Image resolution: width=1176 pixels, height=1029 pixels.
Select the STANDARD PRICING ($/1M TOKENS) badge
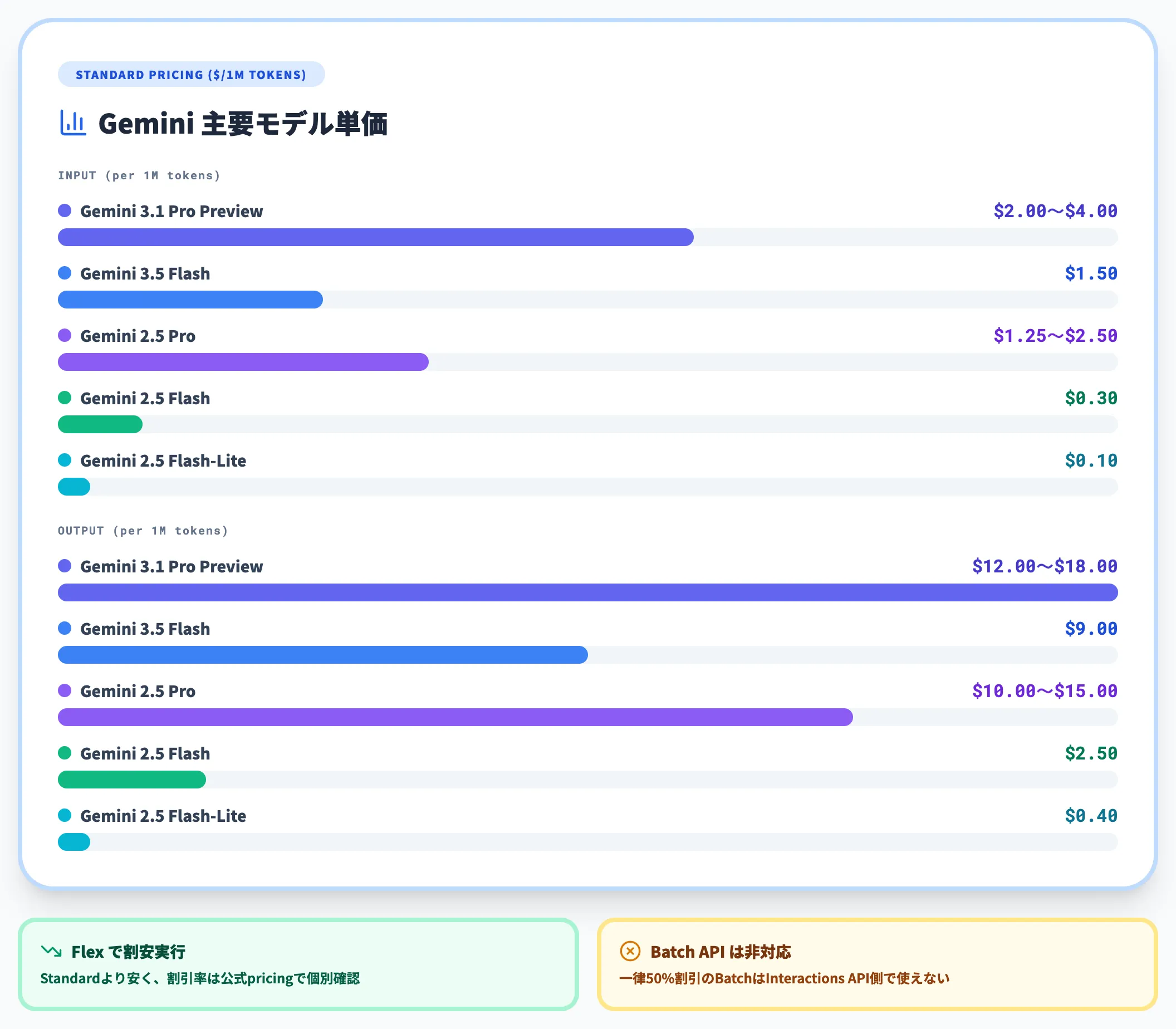[x=191, y=75]
